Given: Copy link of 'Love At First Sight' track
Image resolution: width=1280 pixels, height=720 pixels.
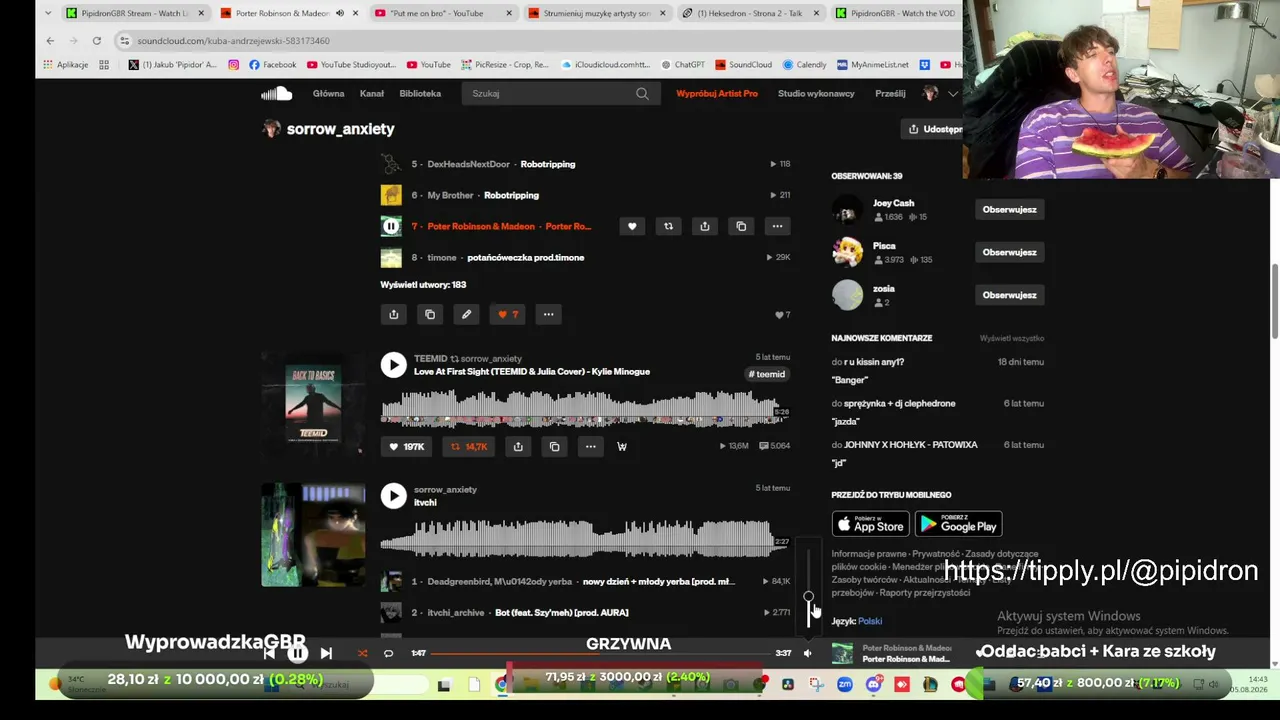Looking at the screenshot, I should (x=554, y=447).
